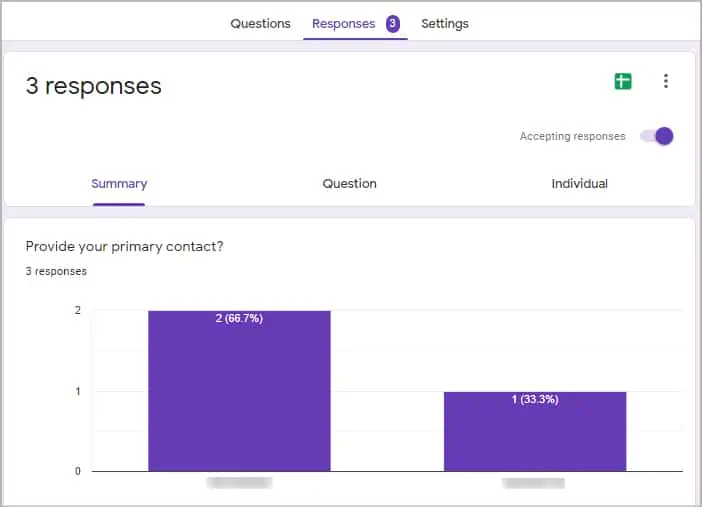The width and height of the screenshot is (702, 507).
Task: Click the 33.3% data label text
Action: coord(535,399)
